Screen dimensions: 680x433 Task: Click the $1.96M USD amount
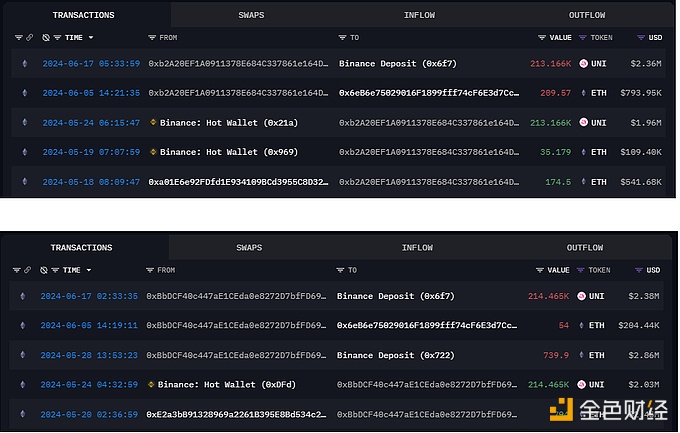tap(646, 123)
